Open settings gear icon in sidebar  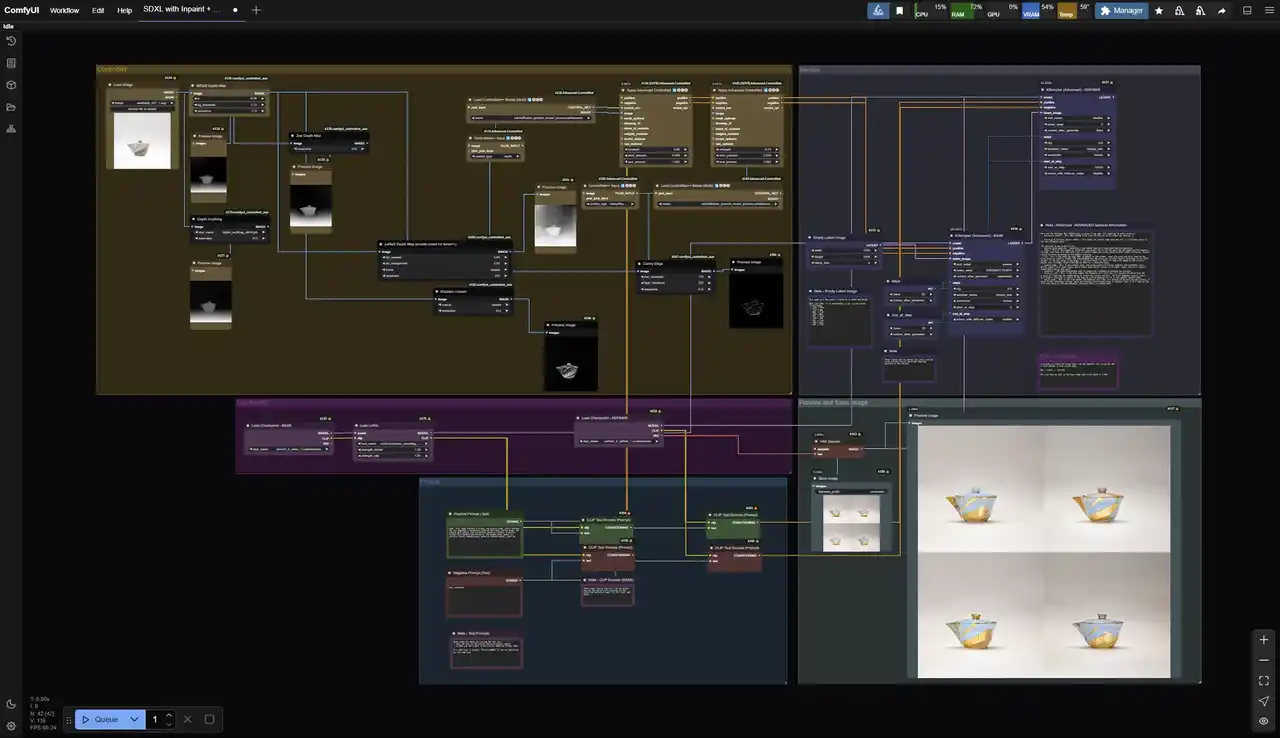click(11, 726)
